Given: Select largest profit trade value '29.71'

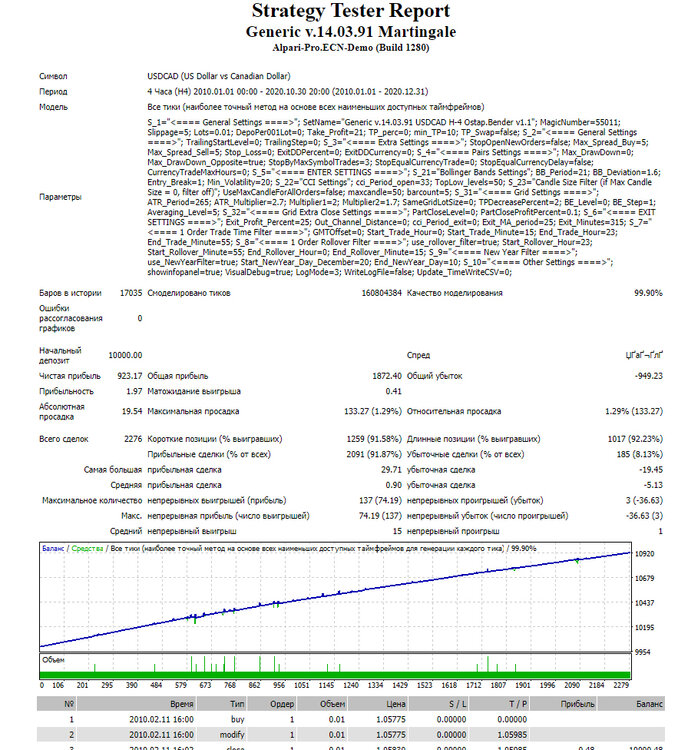Looking at the screenshot, I should (391, 470).
